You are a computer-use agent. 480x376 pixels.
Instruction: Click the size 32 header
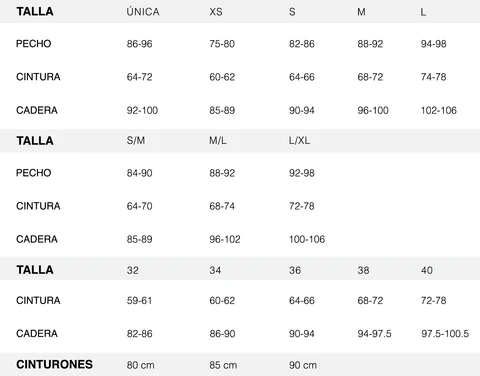tap(132, 270)
